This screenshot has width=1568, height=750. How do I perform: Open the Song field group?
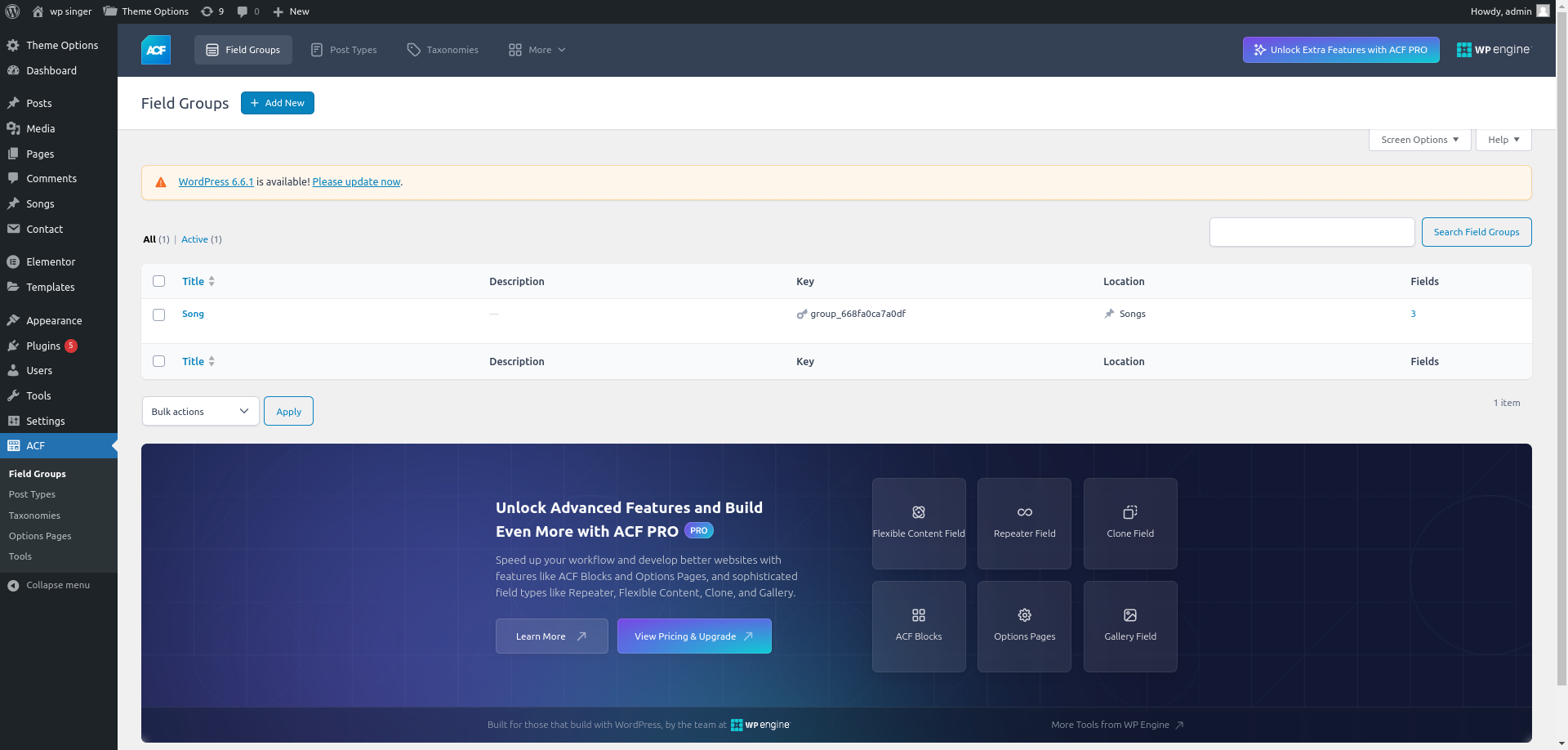pos(193,314)
